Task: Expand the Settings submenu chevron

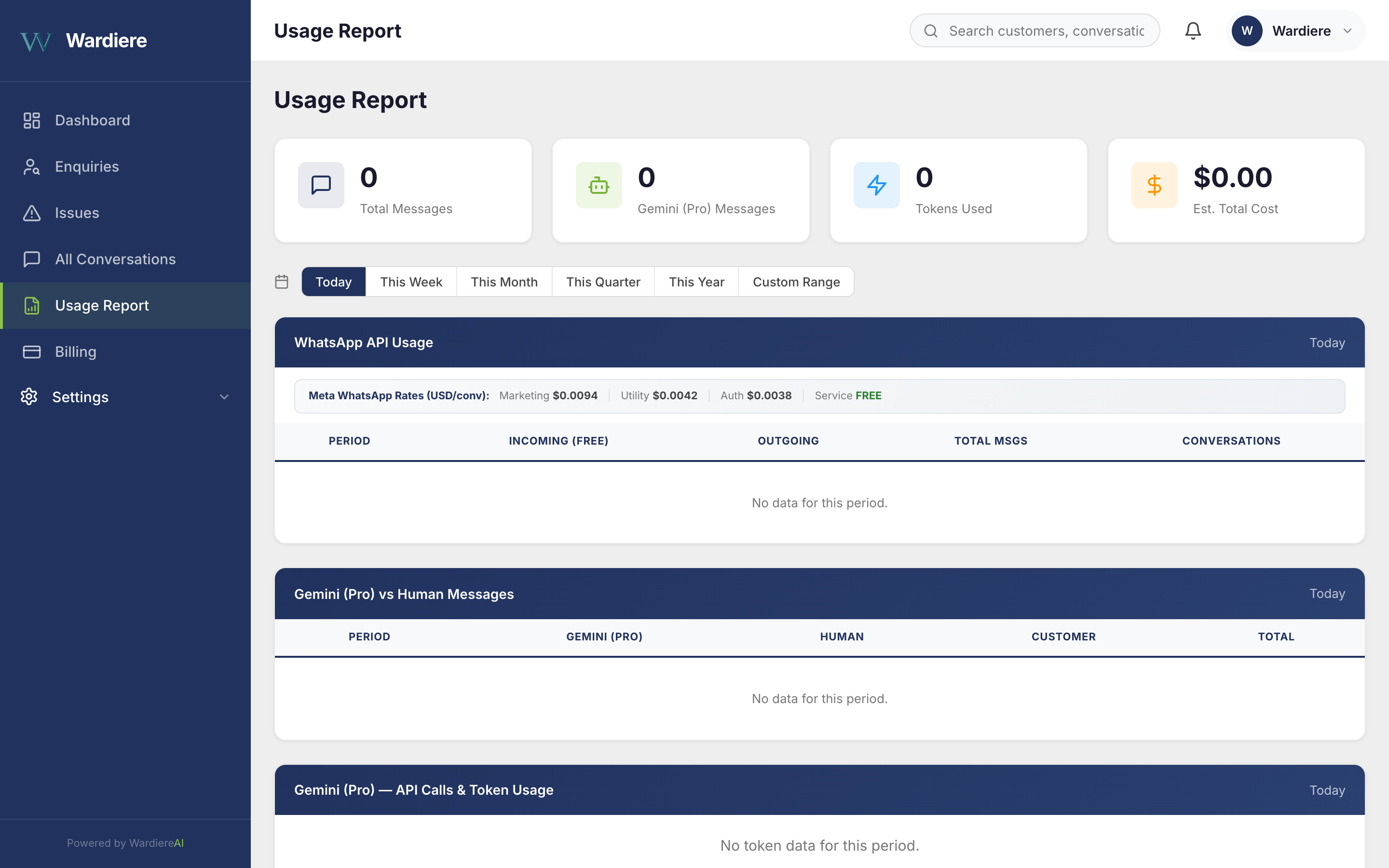Action: (x=224, y=397)
